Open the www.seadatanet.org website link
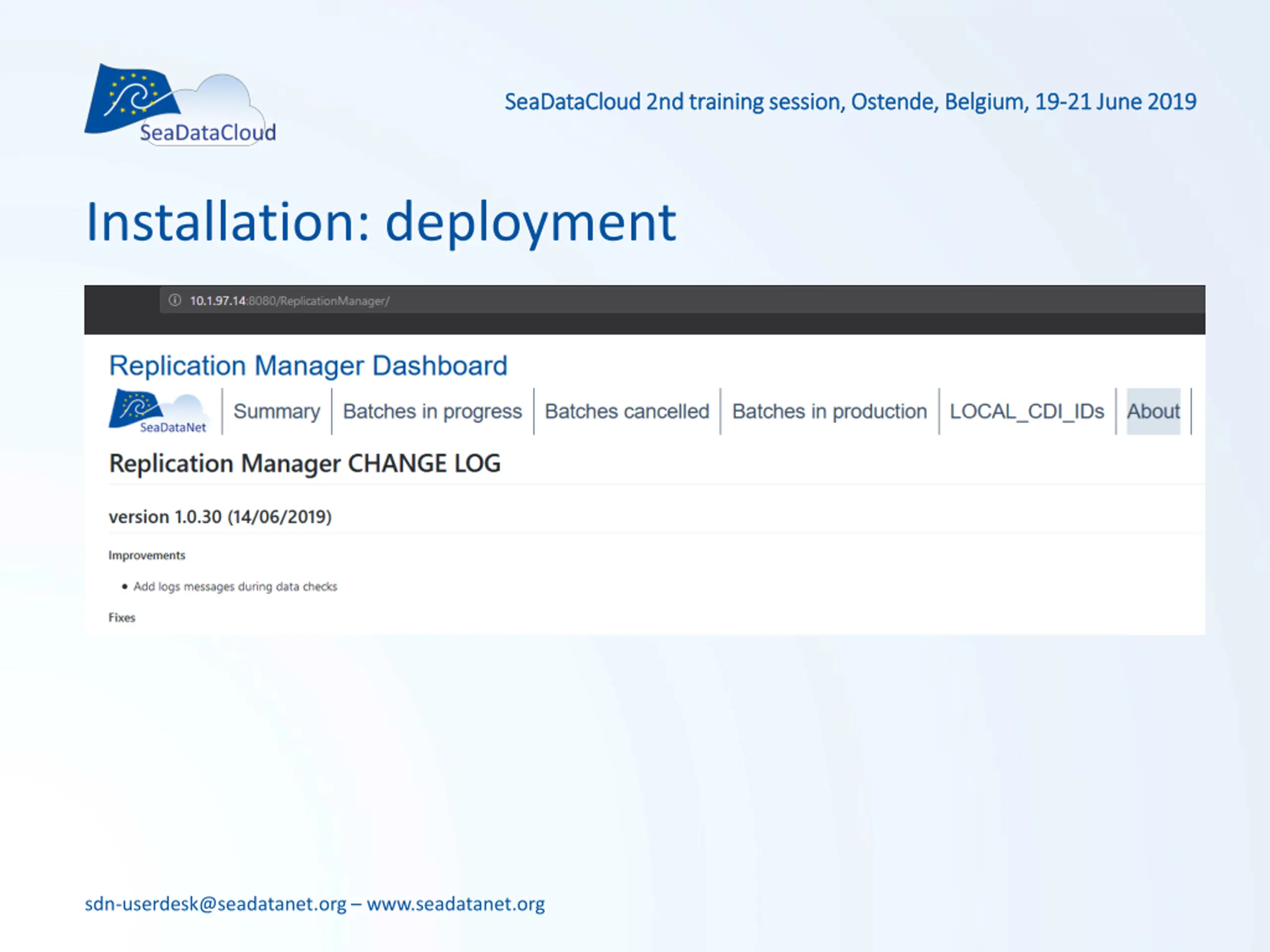Viewport: 1270px width, 952px height. (456, 904)
